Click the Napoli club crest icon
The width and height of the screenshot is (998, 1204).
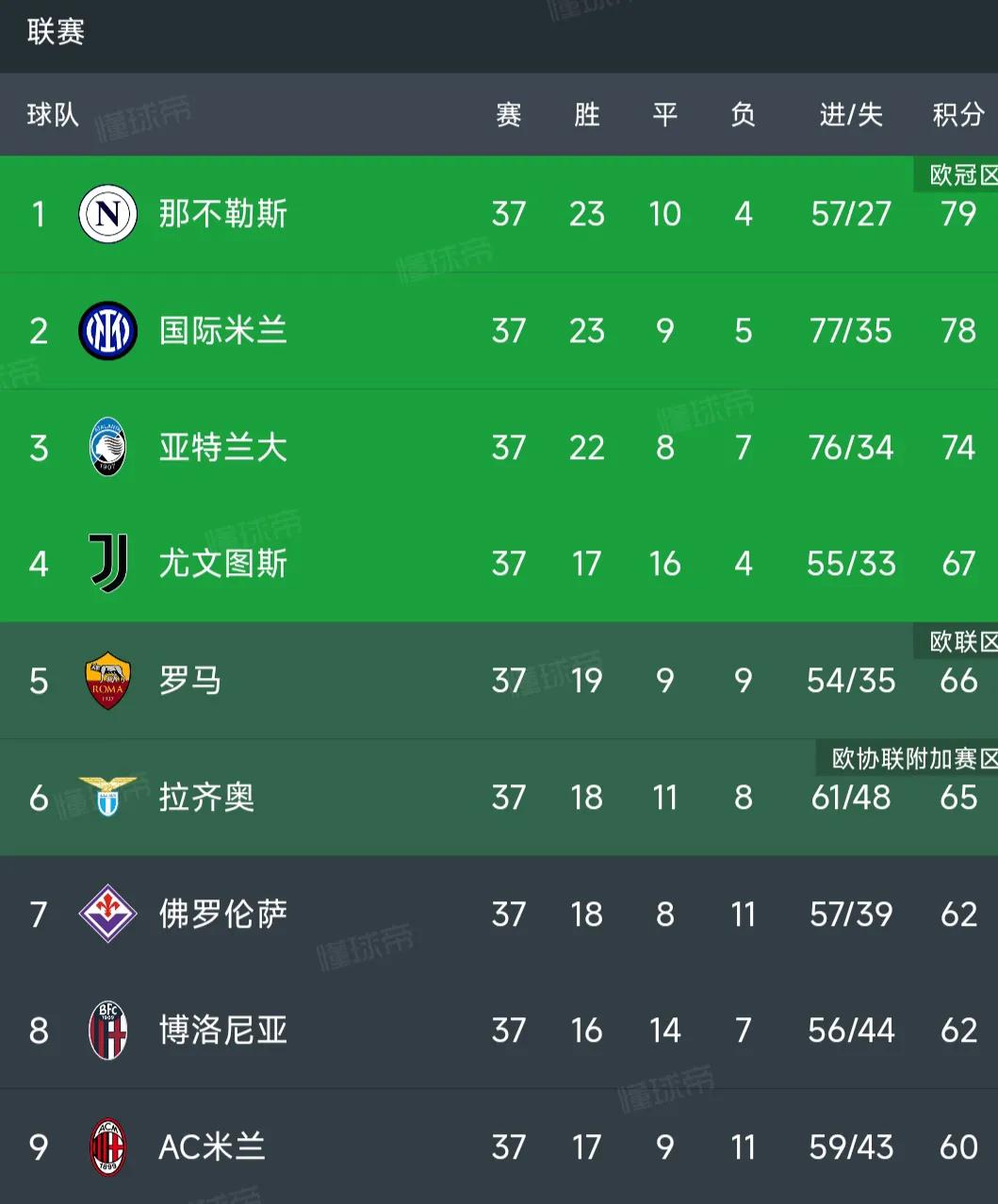tap(107, 214)
